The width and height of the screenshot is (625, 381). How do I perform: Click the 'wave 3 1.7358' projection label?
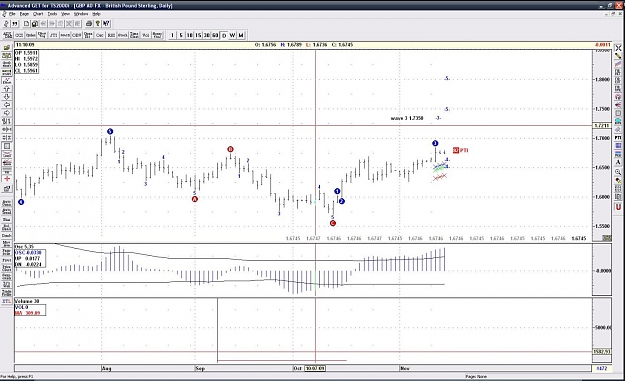407,118
